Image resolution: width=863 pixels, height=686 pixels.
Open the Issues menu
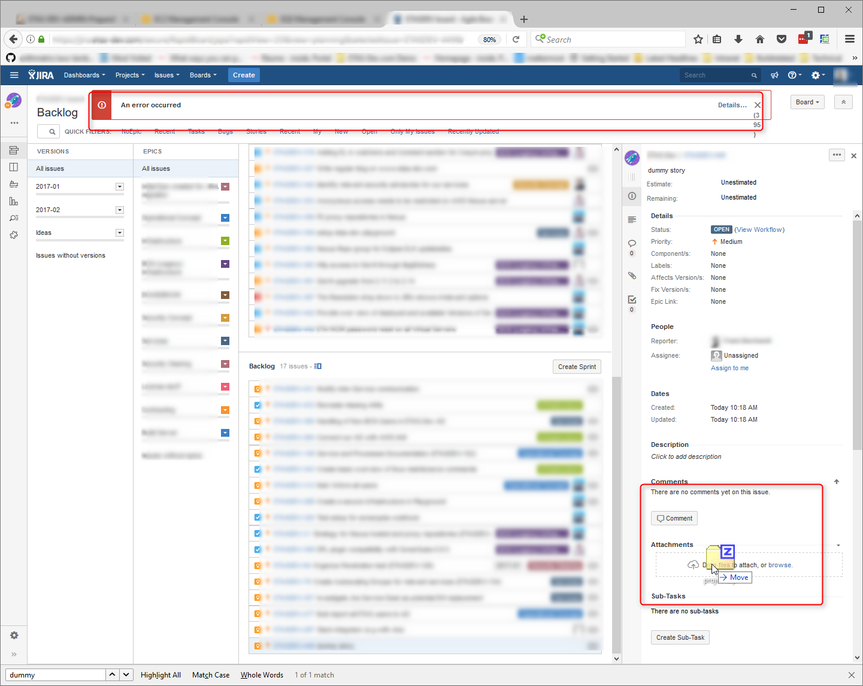pyautogui.click(x=167, y=75)
